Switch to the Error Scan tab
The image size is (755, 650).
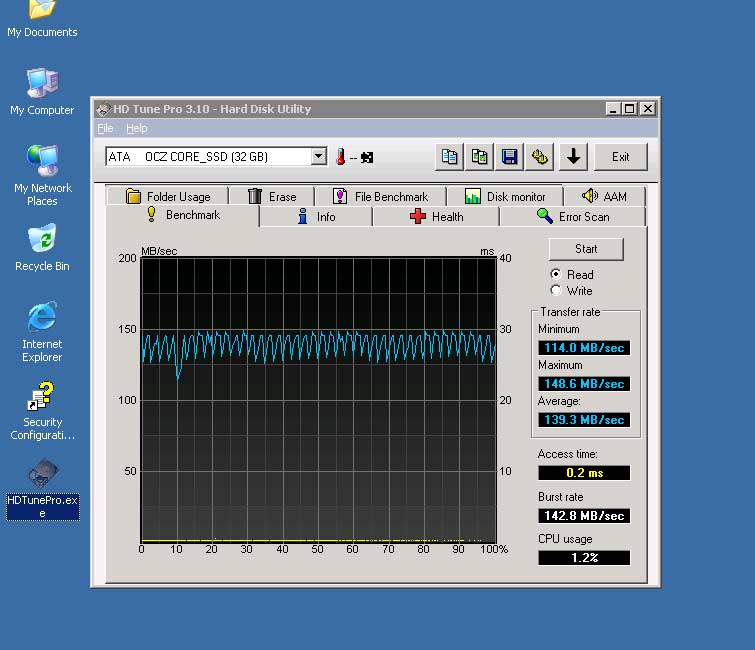tap(573, 217)
